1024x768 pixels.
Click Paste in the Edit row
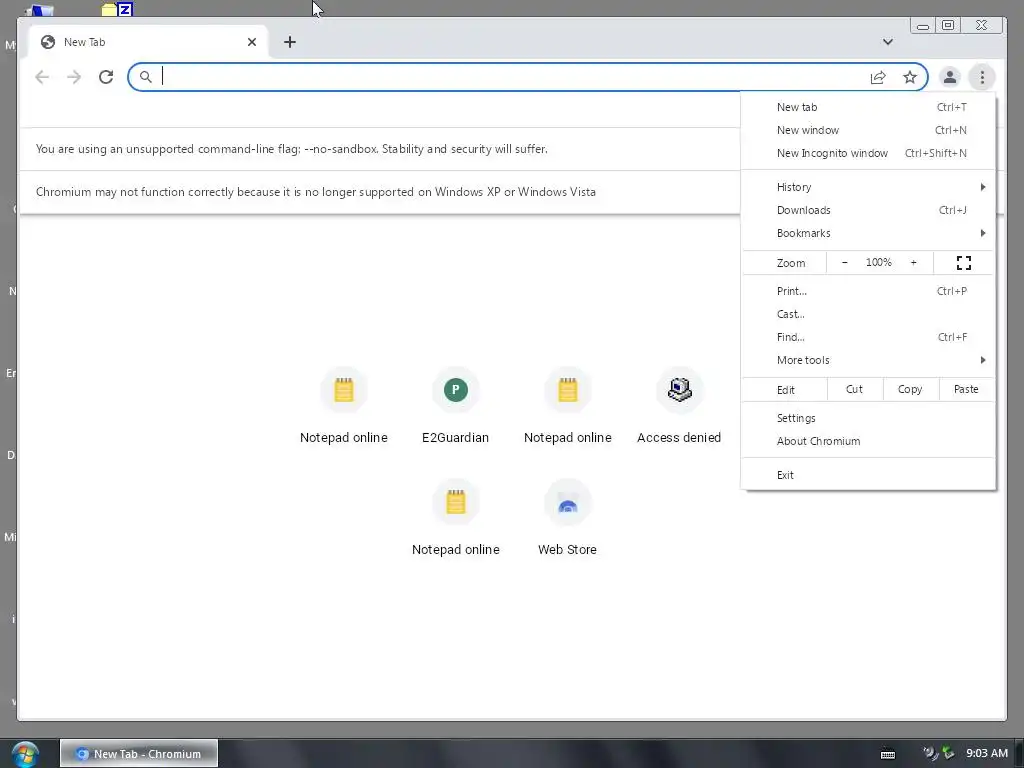[x=966, y=389]
